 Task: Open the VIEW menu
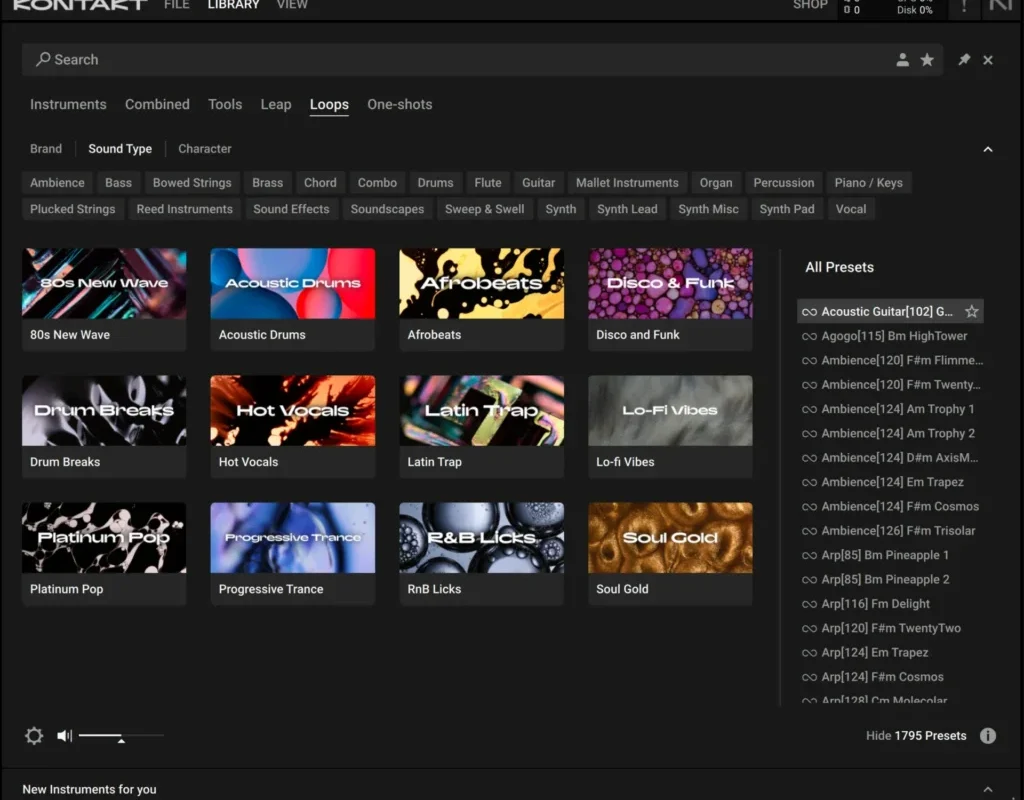pos(292,5)
